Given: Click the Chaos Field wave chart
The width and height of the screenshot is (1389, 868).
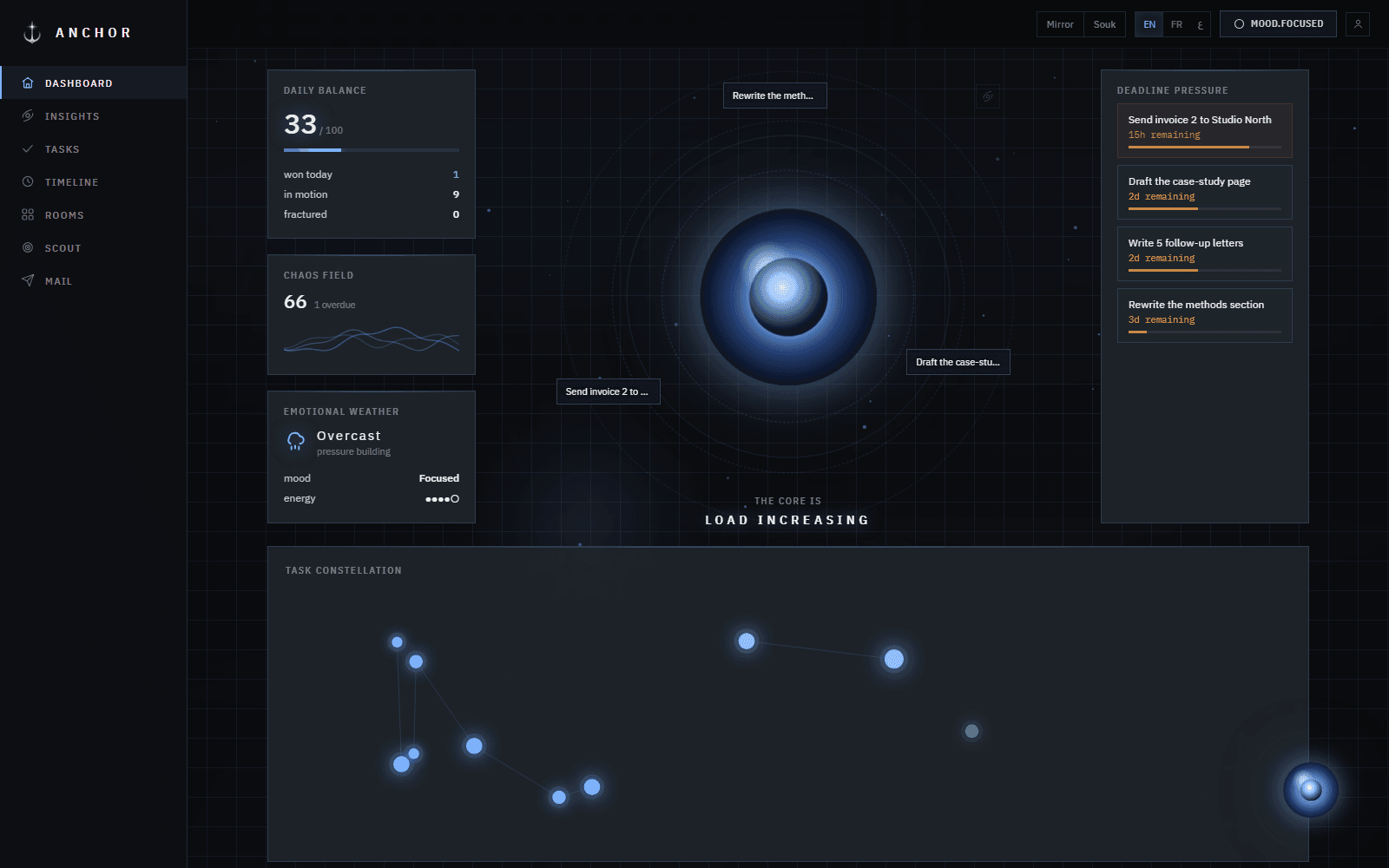Looking at the screenshot, I should click(x=372, y=339).
